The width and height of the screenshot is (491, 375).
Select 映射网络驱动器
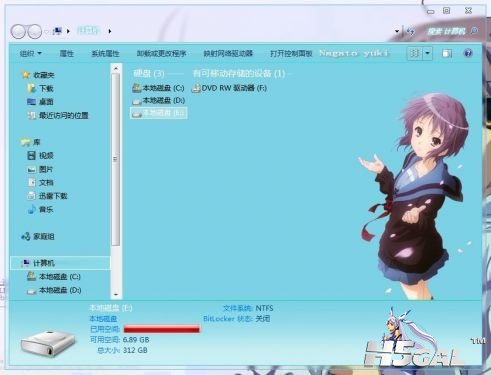[x=228, y=53]
